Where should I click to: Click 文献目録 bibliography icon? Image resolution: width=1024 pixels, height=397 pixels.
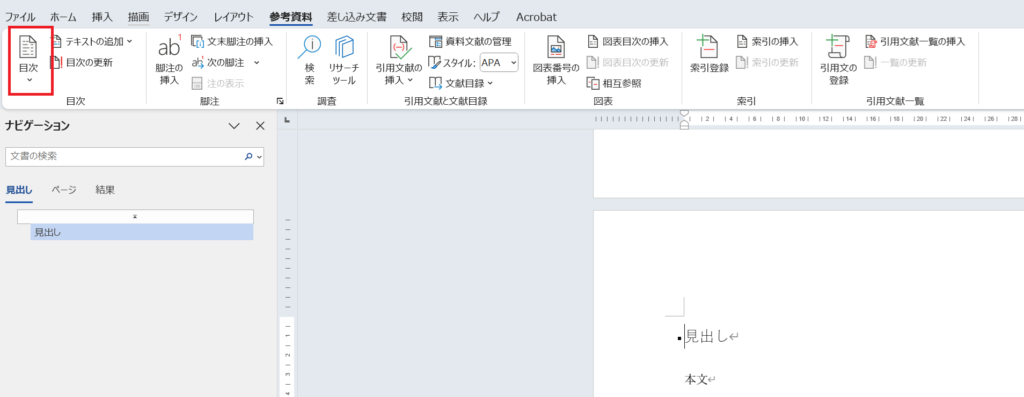(436, 83)
